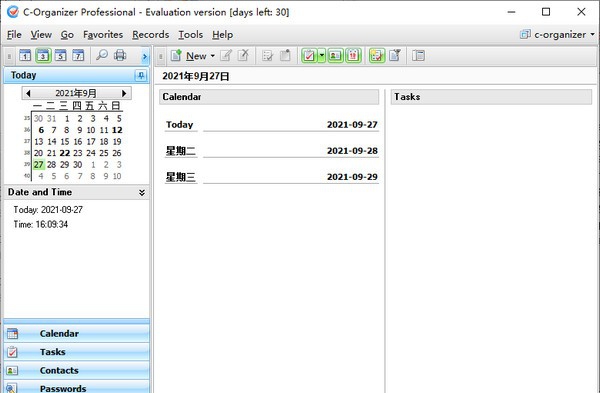Select September 15 in mini calendar
The height and width of the screenshot is (393, 600).
click(x=65, y=142)
